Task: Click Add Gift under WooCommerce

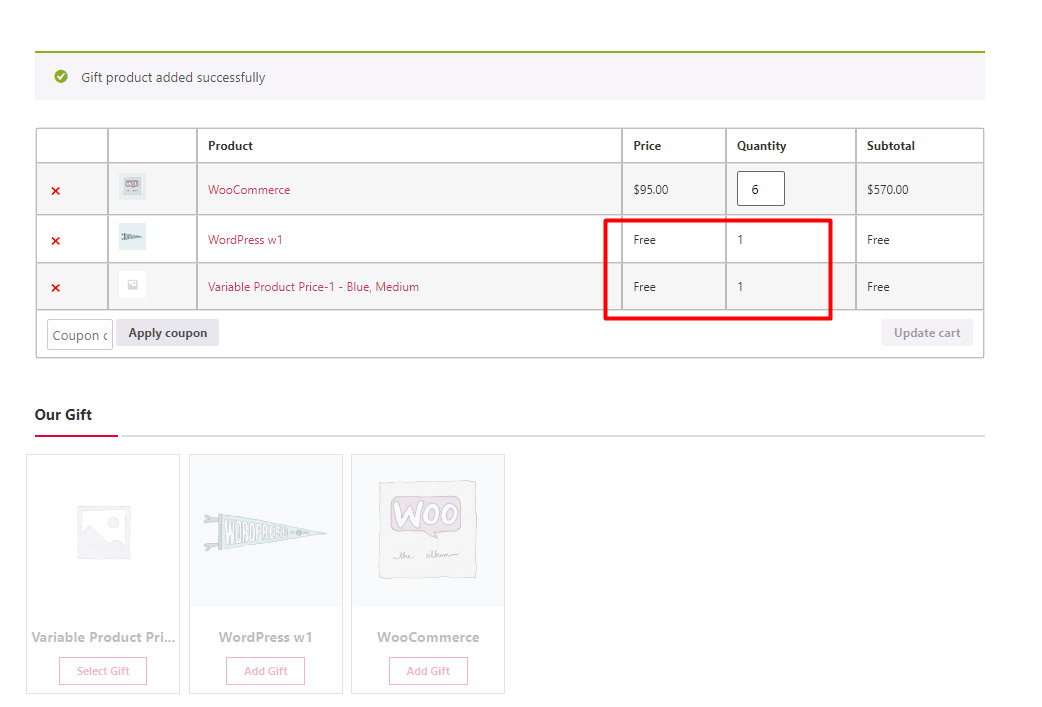Action: click(428, 671)
